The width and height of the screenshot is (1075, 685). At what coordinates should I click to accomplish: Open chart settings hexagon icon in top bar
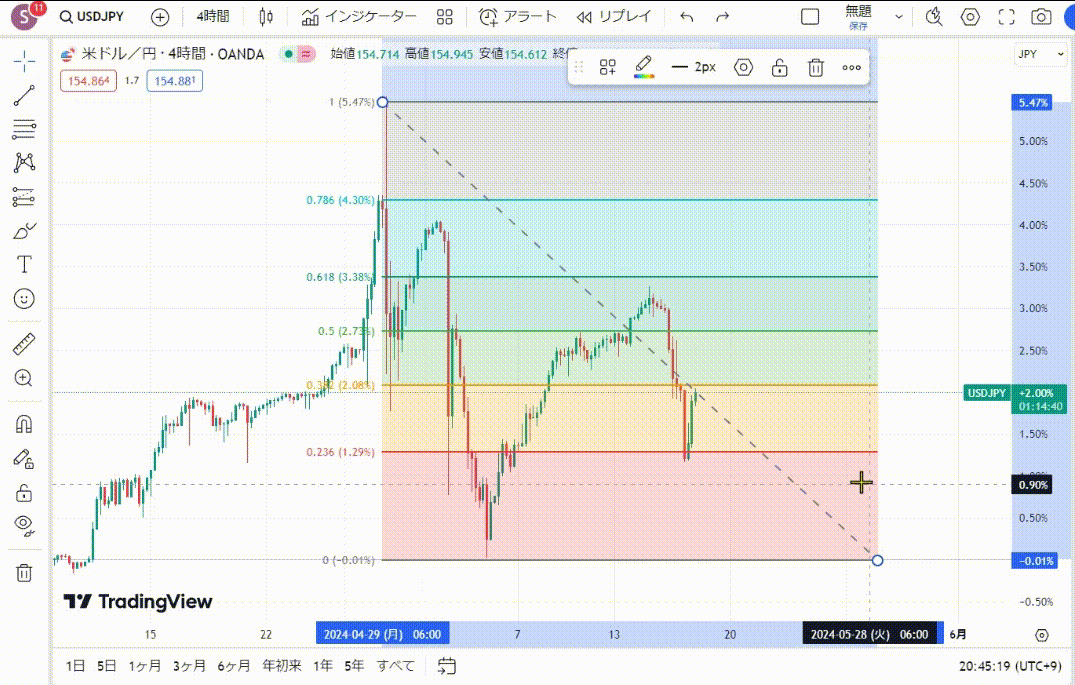pos(969,16)
